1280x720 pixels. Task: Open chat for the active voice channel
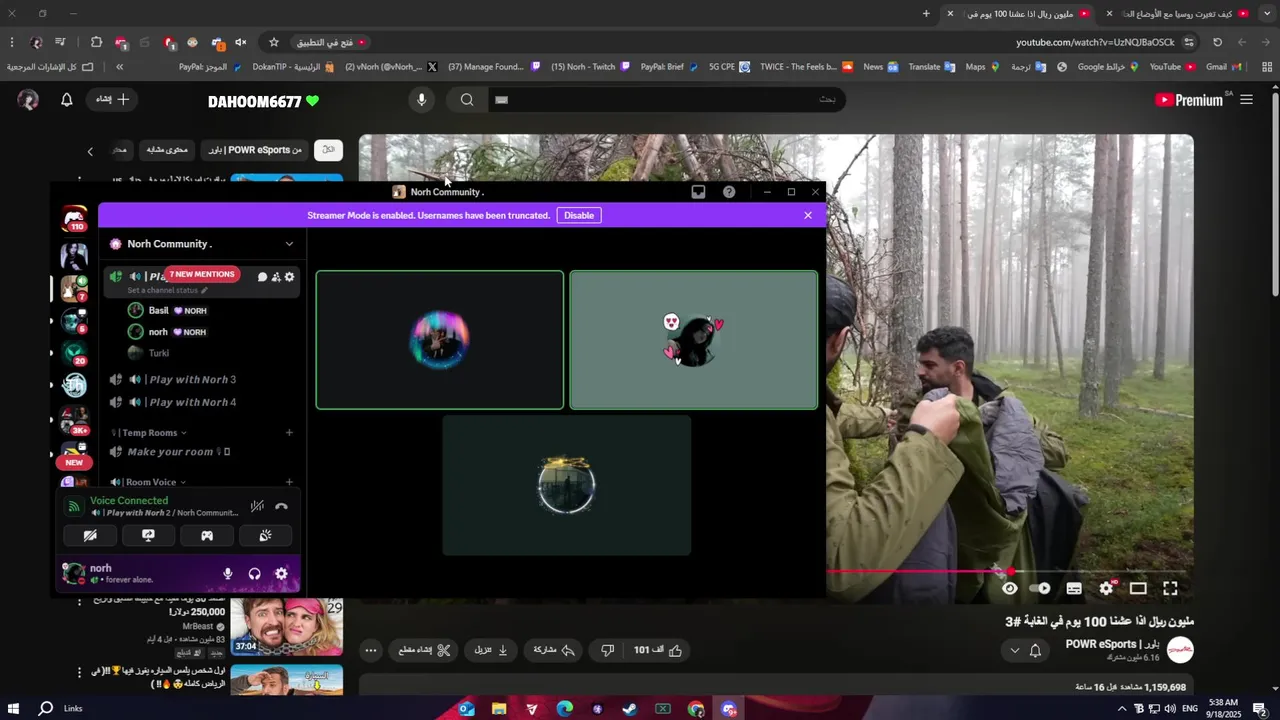click(x=262, y=277)
